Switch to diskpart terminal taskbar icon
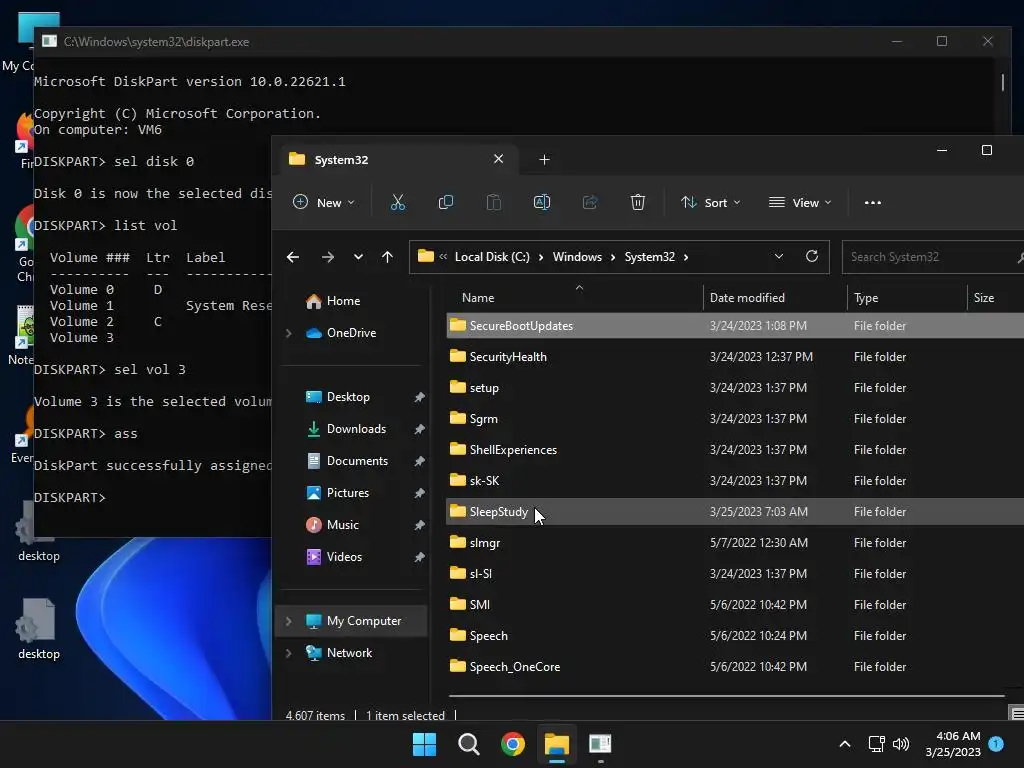 coord(600,744)
